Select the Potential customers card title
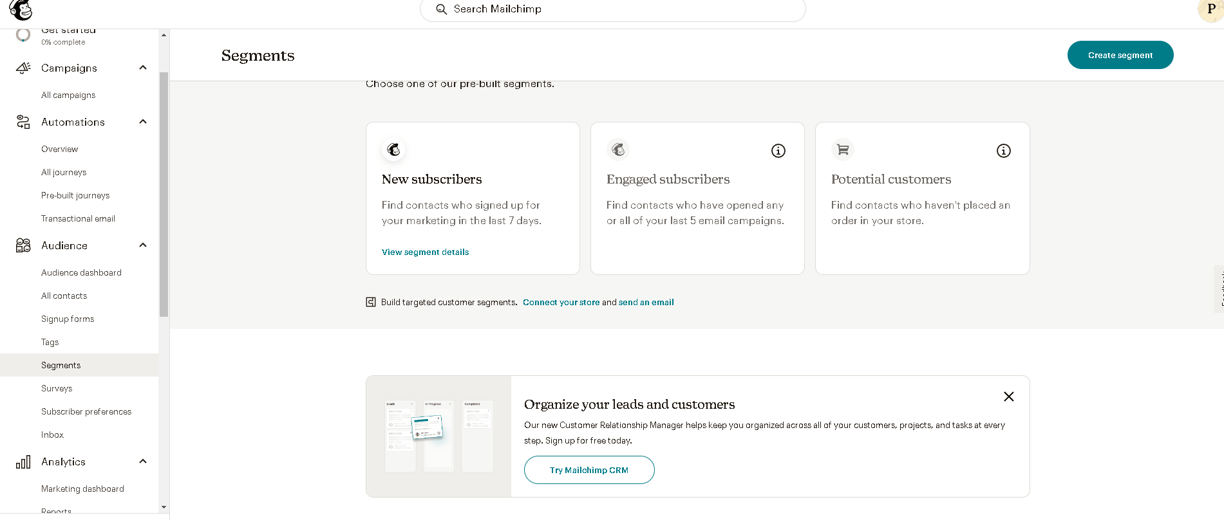1224x520 pixels. (891, 179)
